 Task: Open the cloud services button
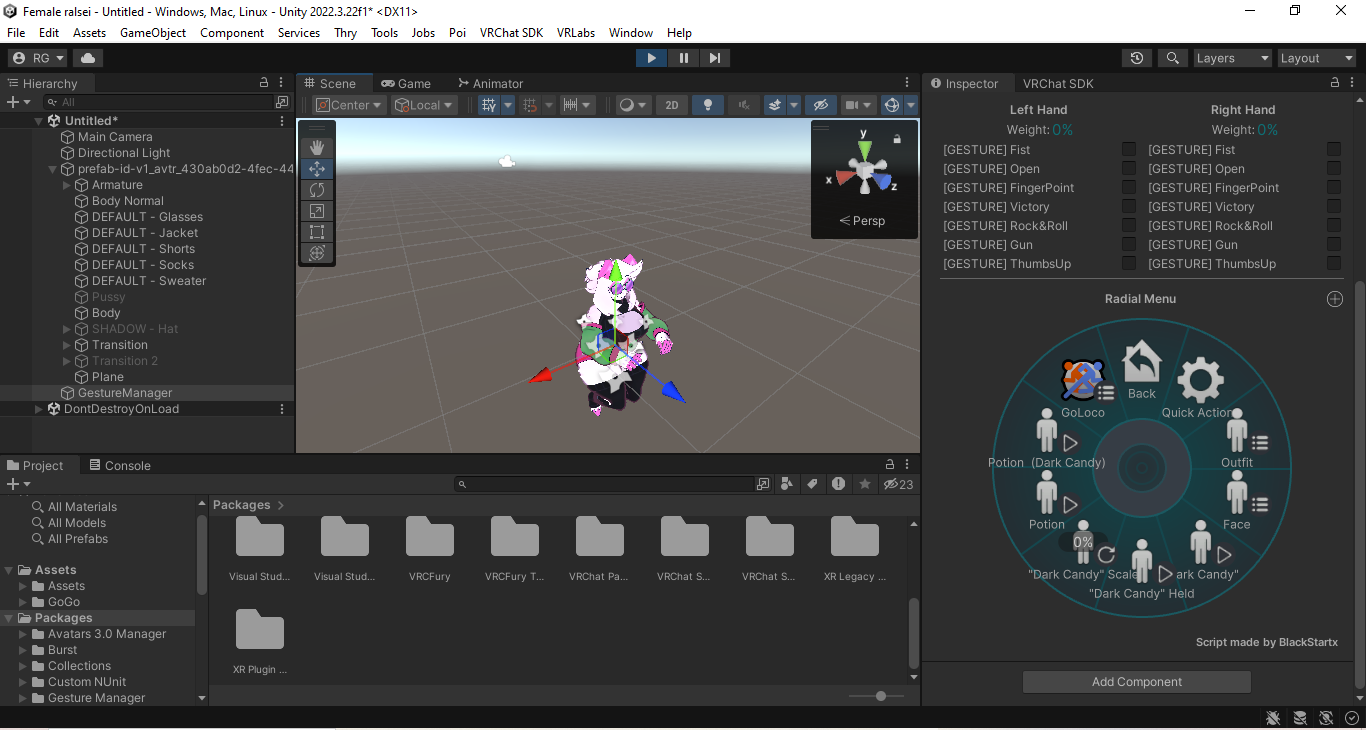pos(88,58)
